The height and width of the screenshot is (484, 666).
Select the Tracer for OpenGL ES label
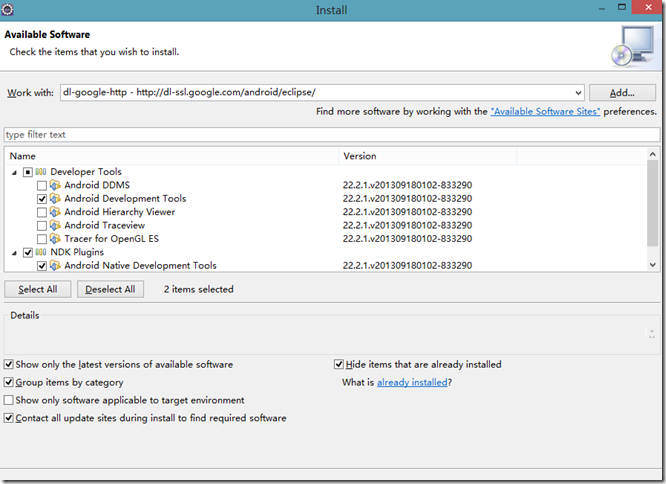pyautogui.click(x=112, y=239)
